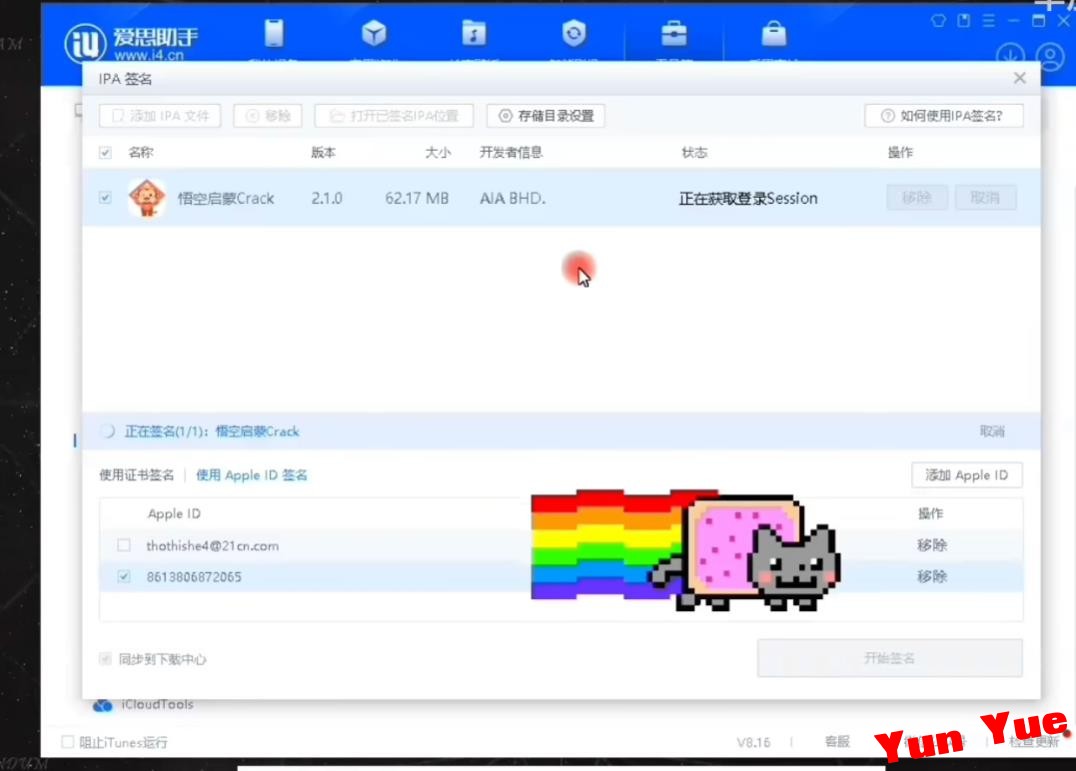Toggle the select-all checkbox beside 名称
The width and height of the screenshot is (1076, 771).
coord(105,152)
